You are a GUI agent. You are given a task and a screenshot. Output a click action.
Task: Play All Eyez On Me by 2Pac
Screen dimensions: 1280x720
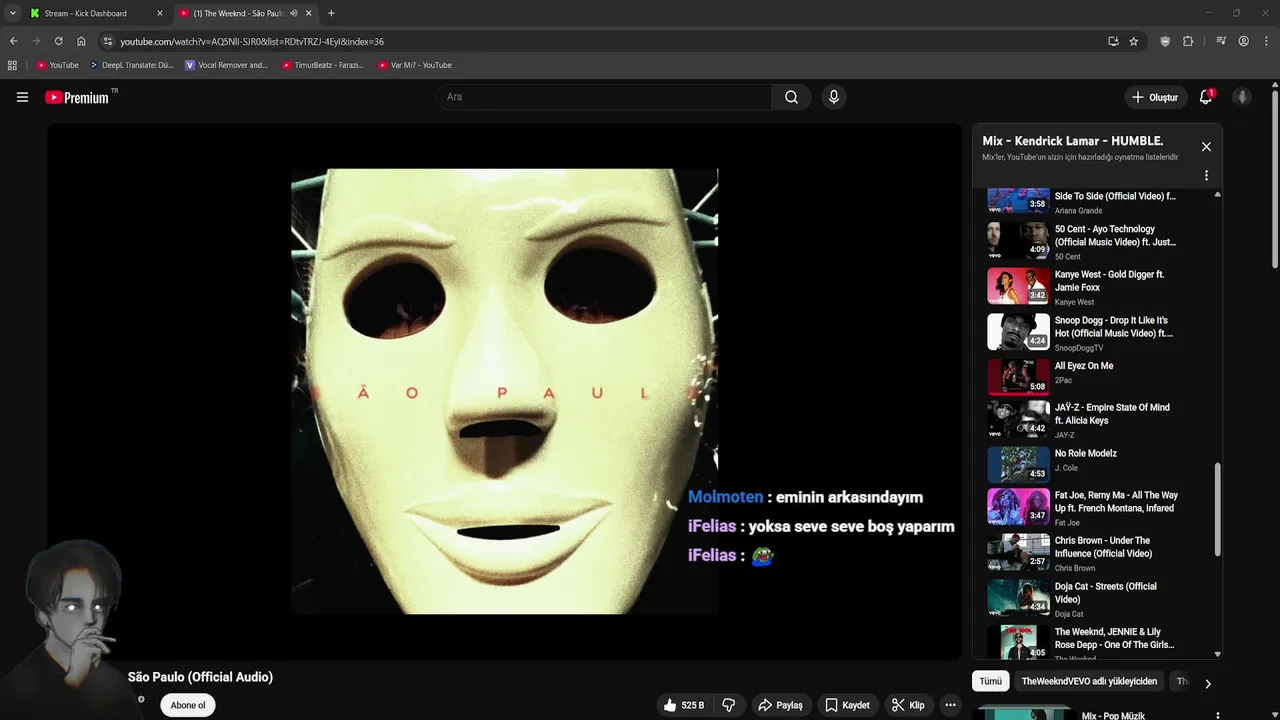1098,378
